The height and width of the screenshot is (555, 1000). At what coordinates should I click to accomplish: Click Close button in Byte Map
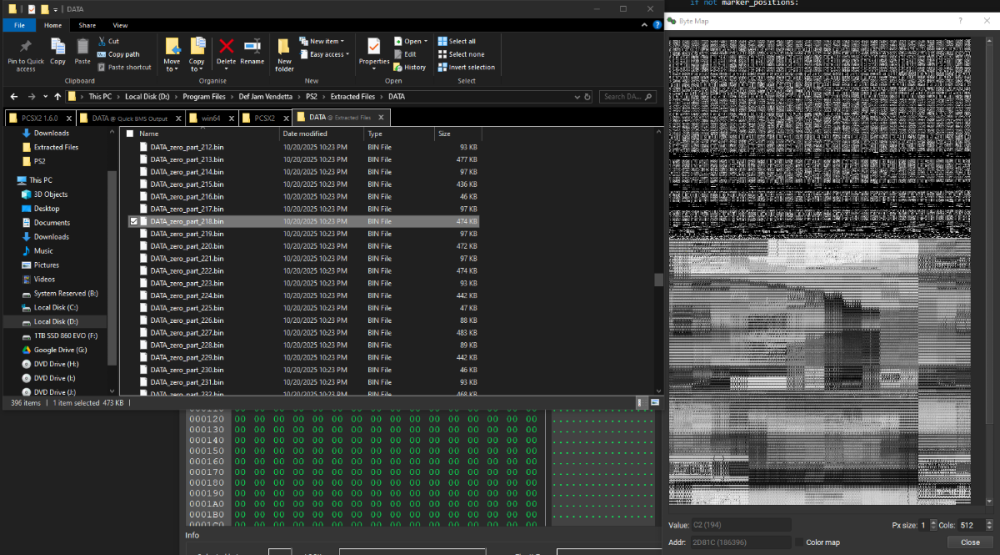[x=969, y=542]
